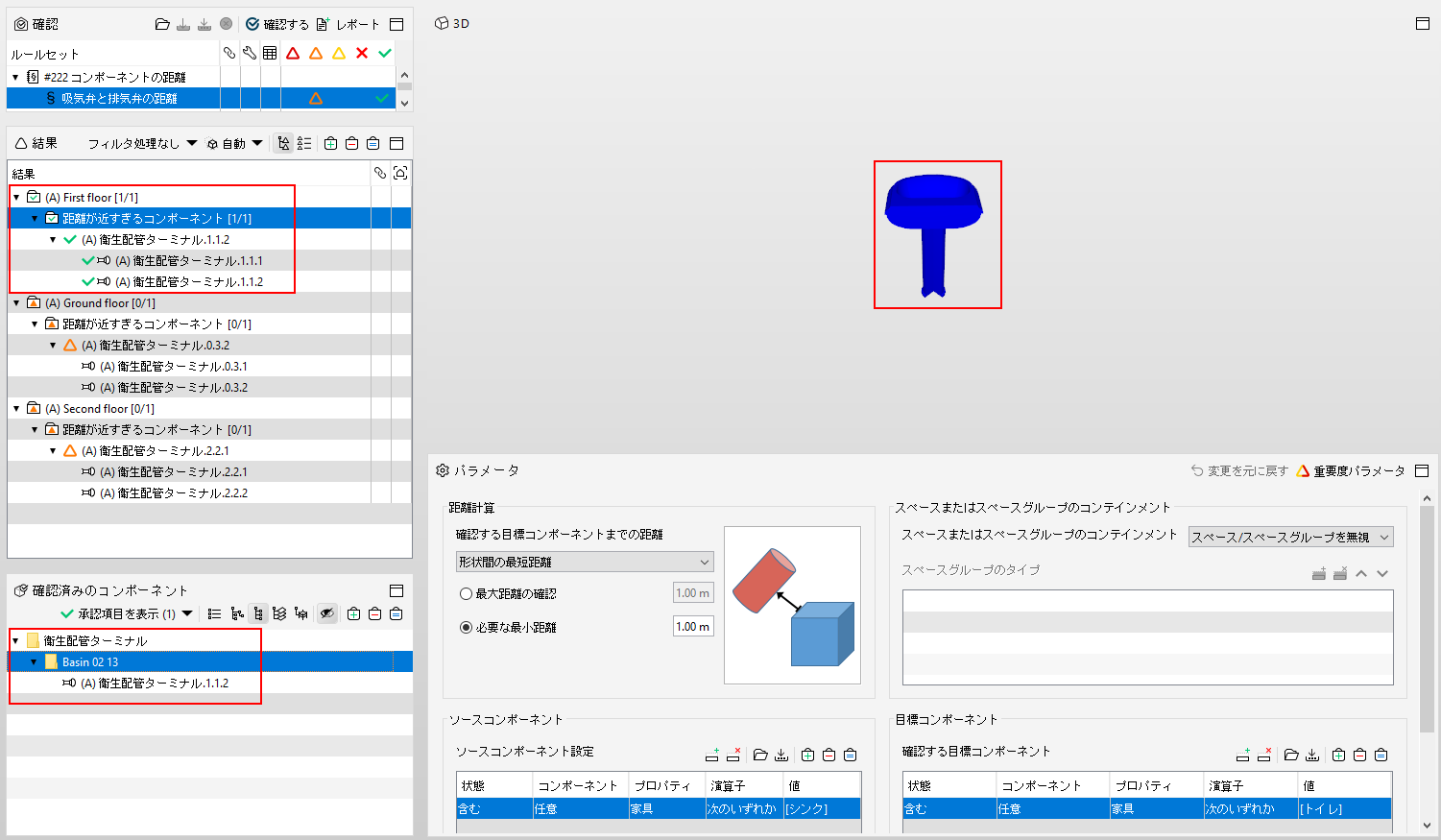This screenshot has height=840, width=1441.
Task: Collapse the (A) Ground floor [0/1] node
Action: pos(16,302)
